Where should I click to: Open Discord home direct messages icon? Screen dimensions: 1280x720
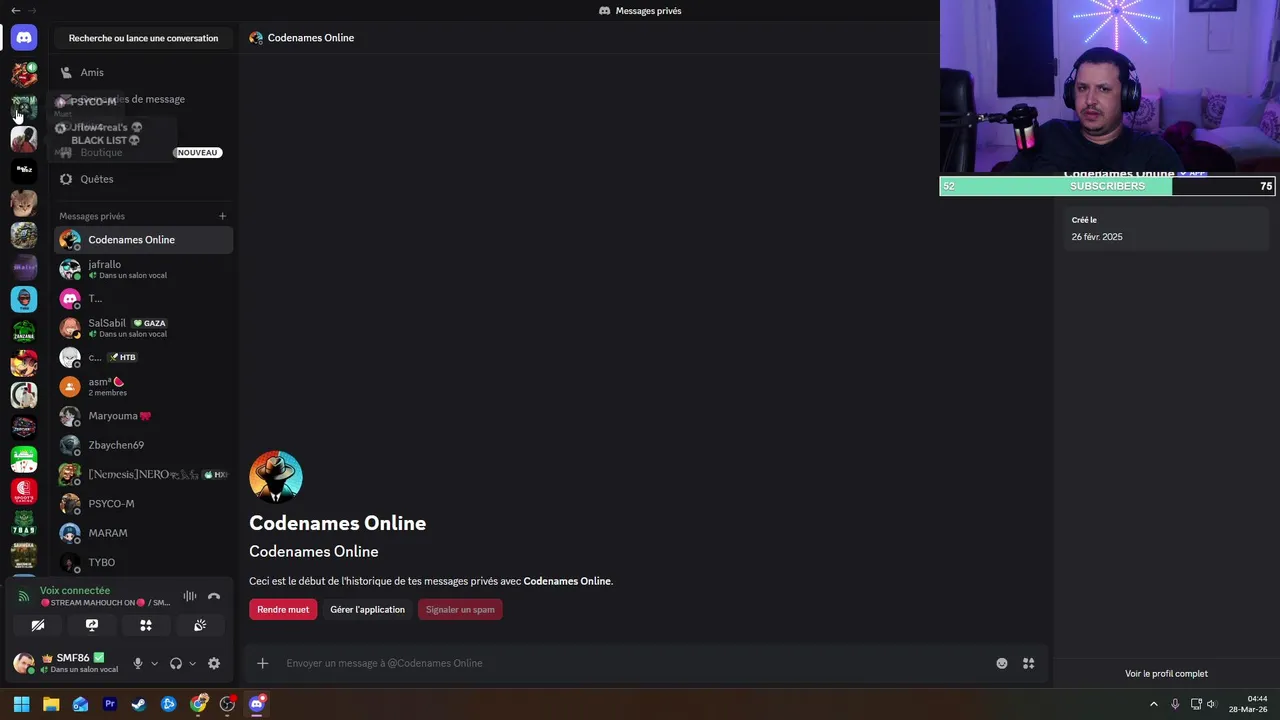(24, 38)
